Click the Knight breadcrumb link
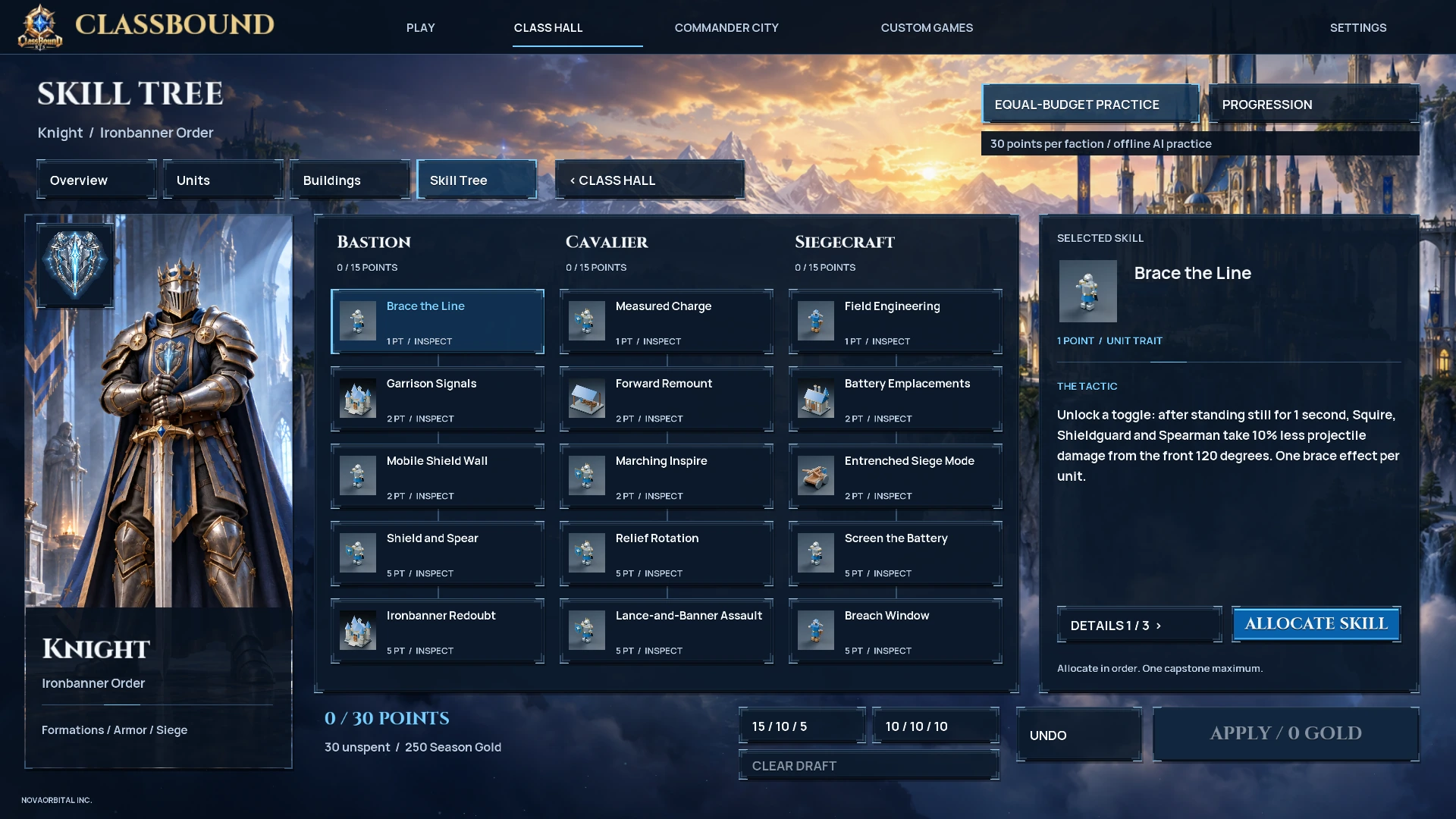 coord(60,133)
